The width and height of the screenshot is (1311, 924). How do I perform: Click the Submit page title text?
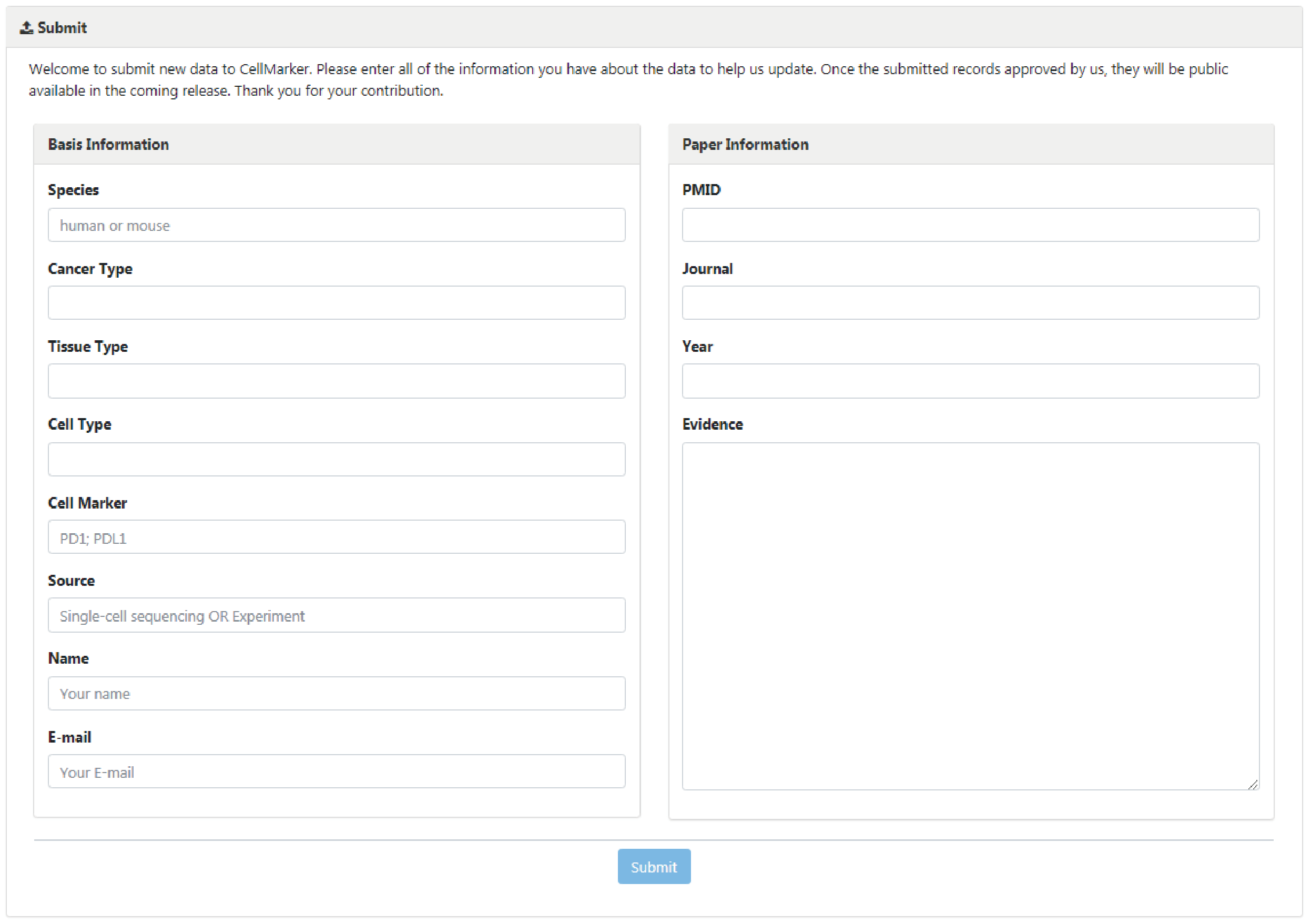[x=62, y=27]
